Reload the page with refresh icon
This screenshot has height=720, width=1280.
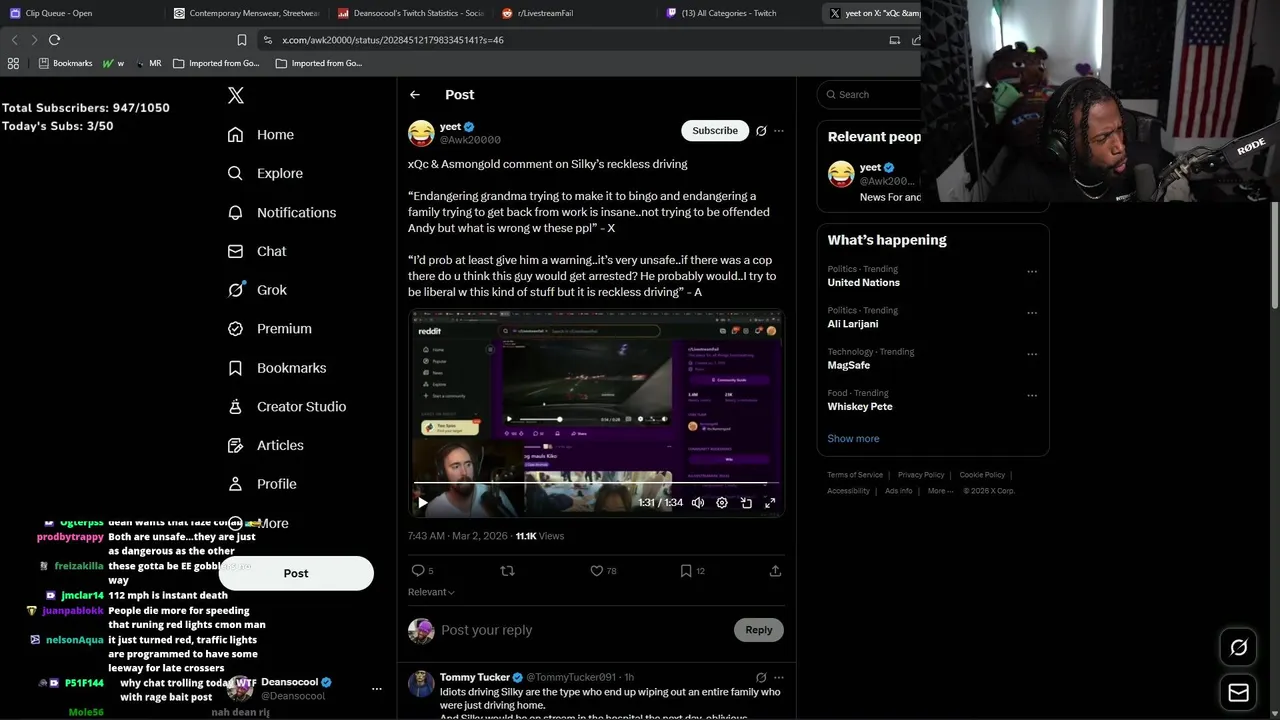(54, 40)
